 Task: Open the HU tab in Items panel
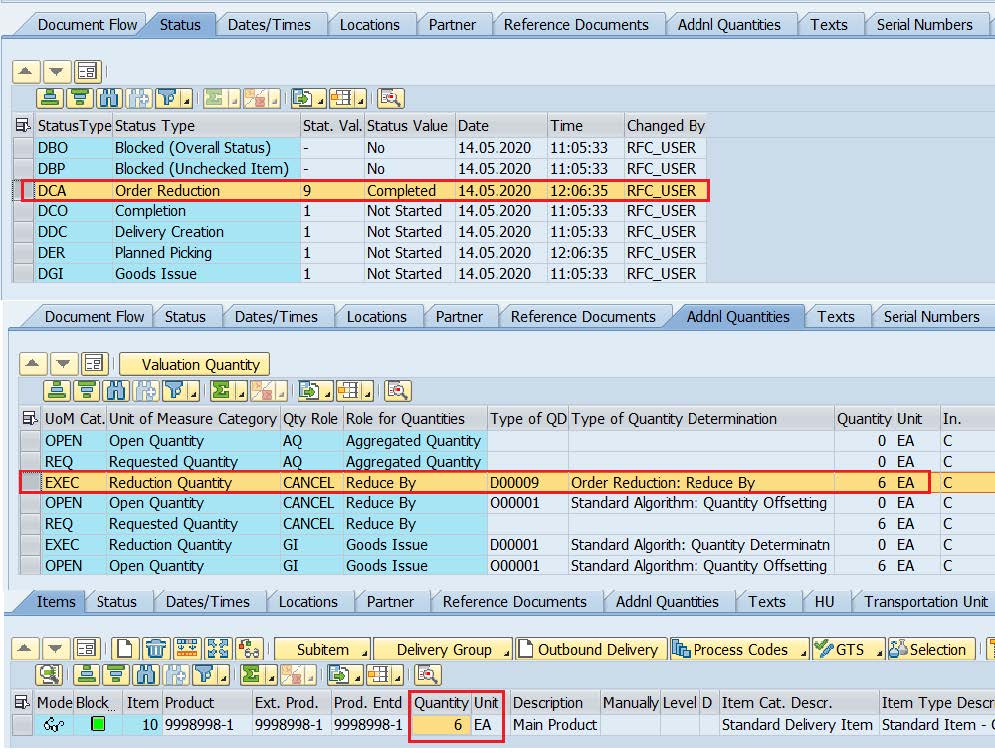click(824, 601)
